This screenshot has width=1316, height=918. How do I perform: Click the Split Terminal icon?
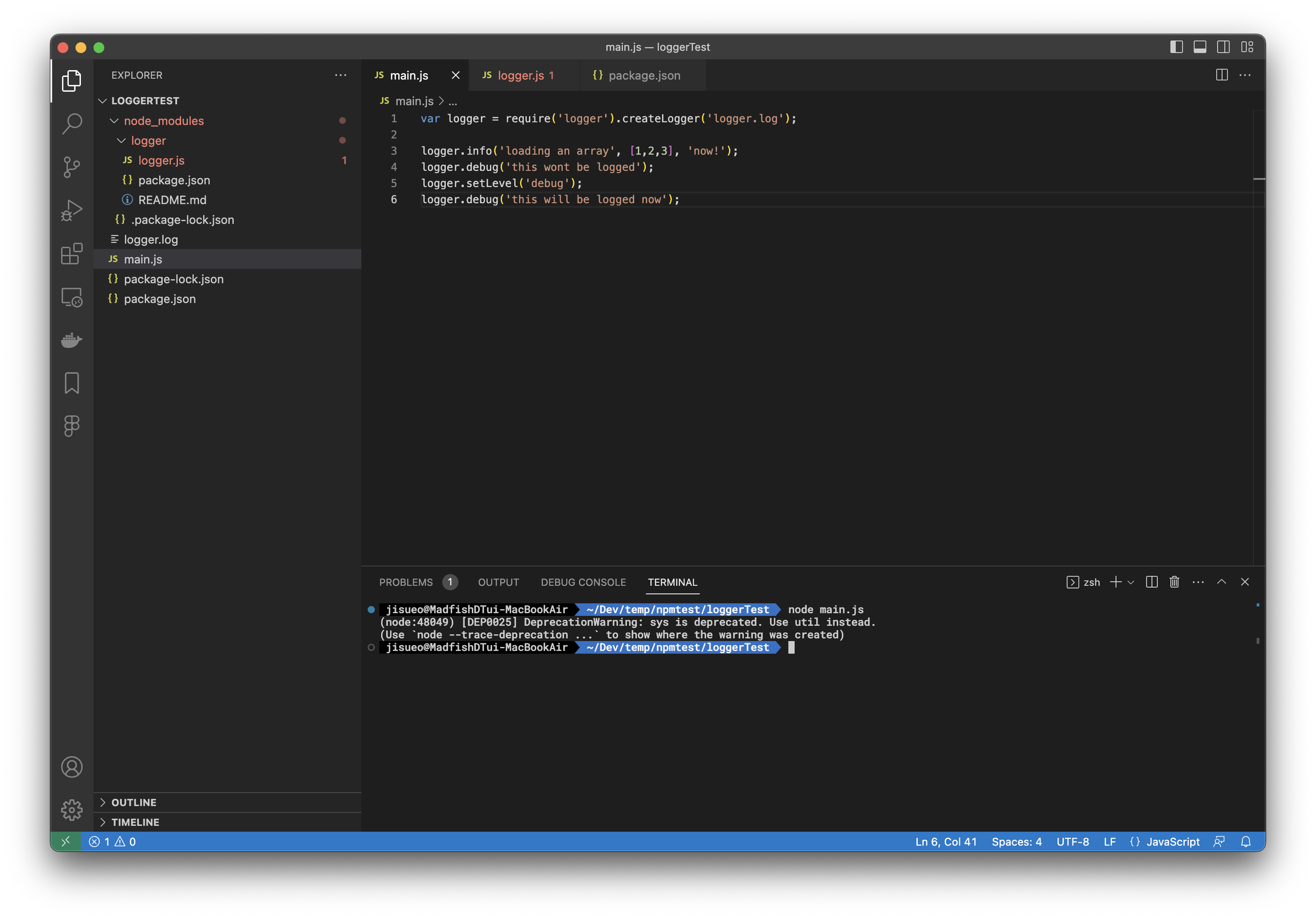(1151, 582)
